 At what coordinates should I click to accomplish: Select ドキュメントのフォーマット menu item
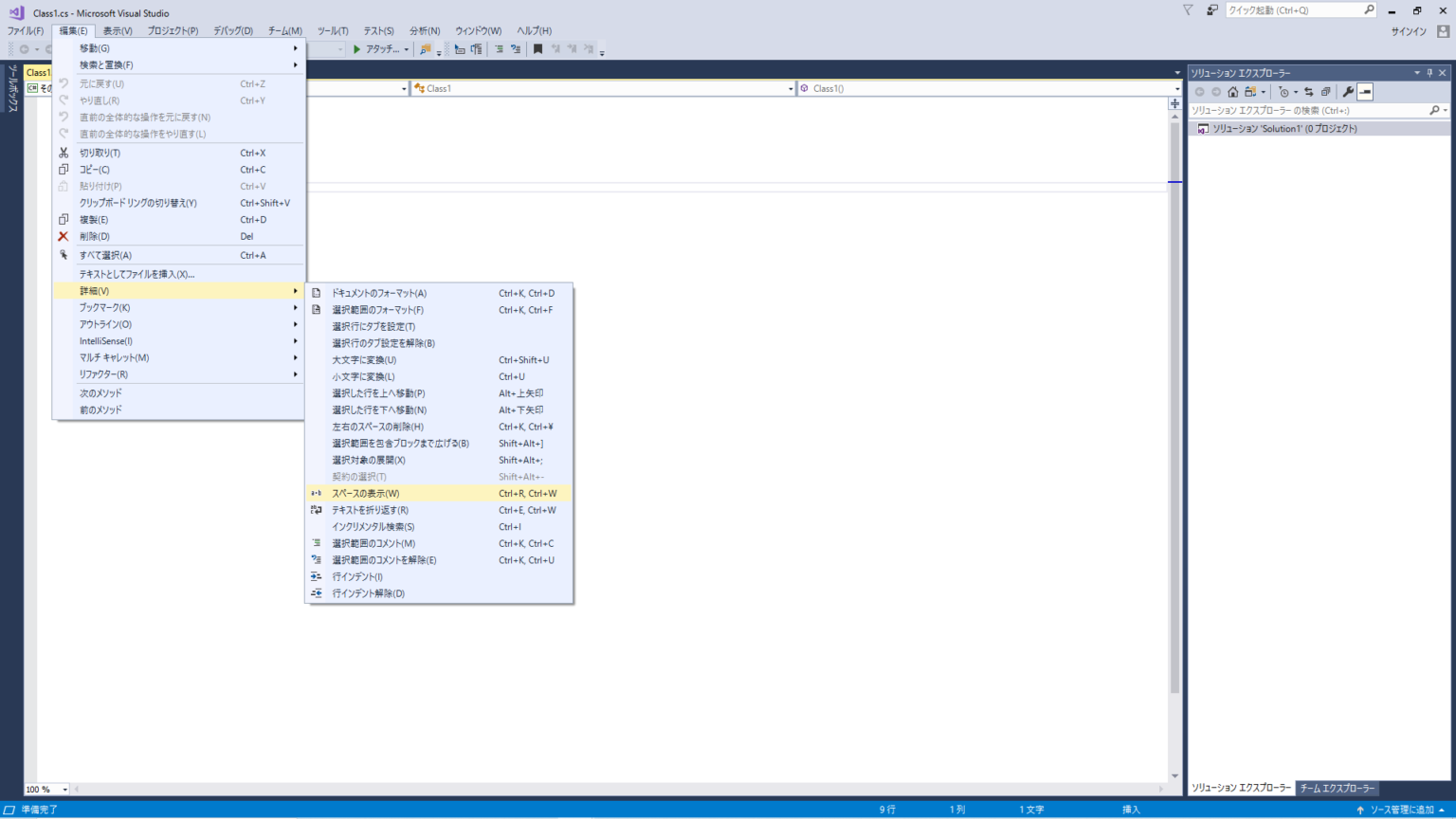[379, 293]
